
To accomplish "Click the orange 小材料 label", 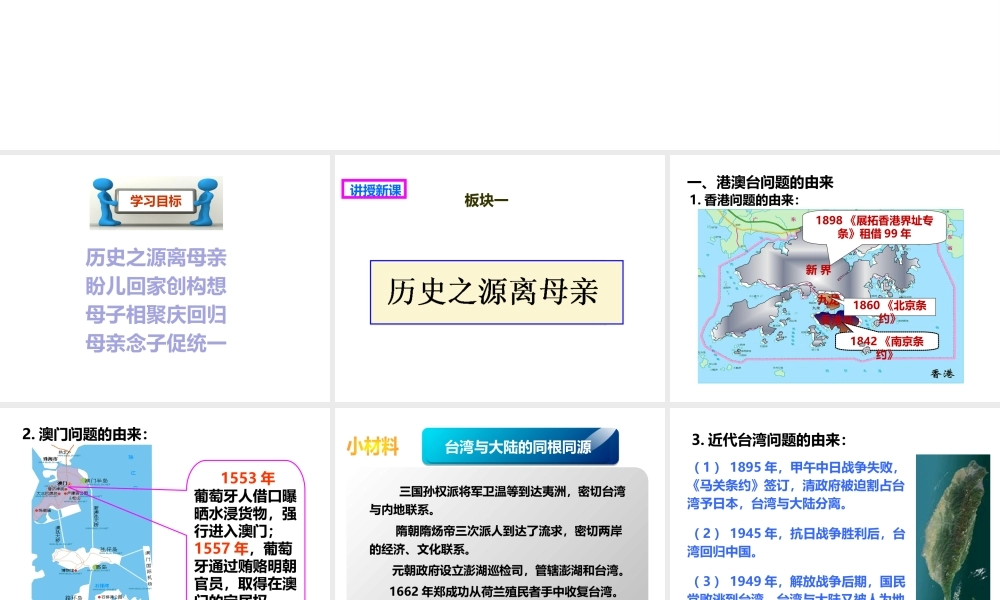I will (x=373, y=447).
